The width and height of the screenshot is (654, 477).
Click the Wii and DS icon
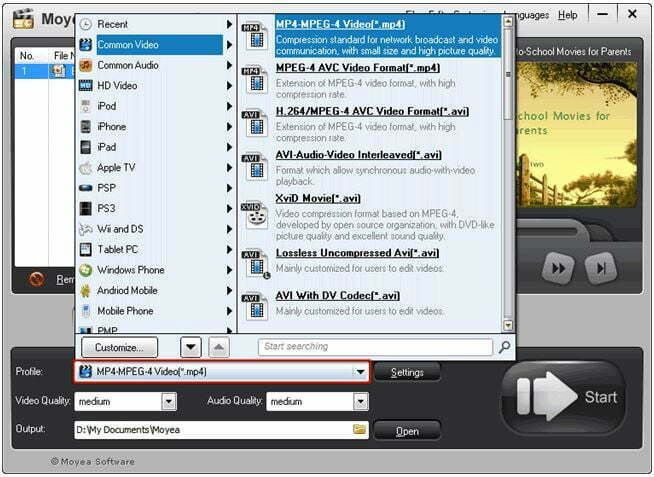click(x=86, y=229)
